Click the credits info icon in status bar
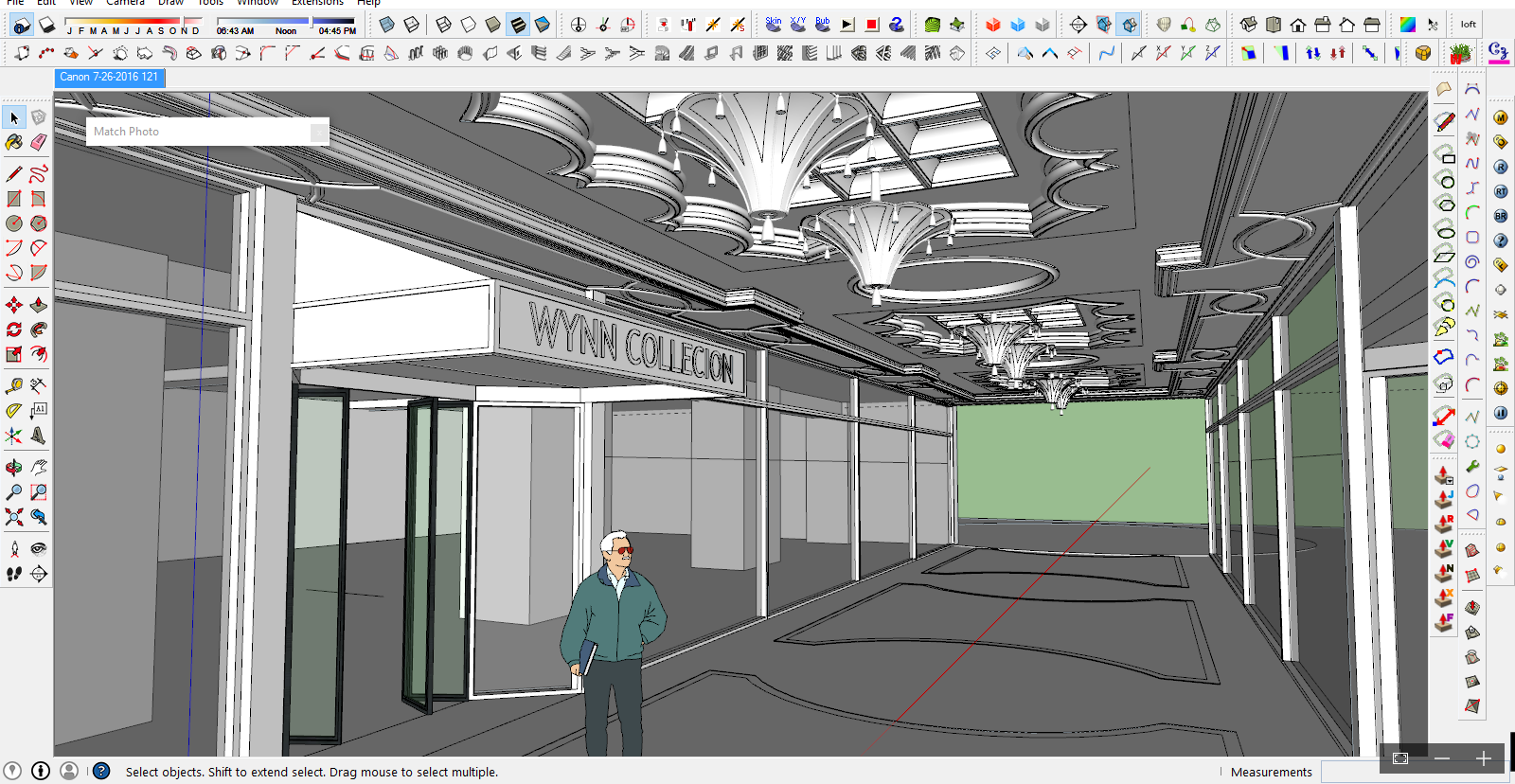The image size is (1515, 784). click(x=41, y=771)
